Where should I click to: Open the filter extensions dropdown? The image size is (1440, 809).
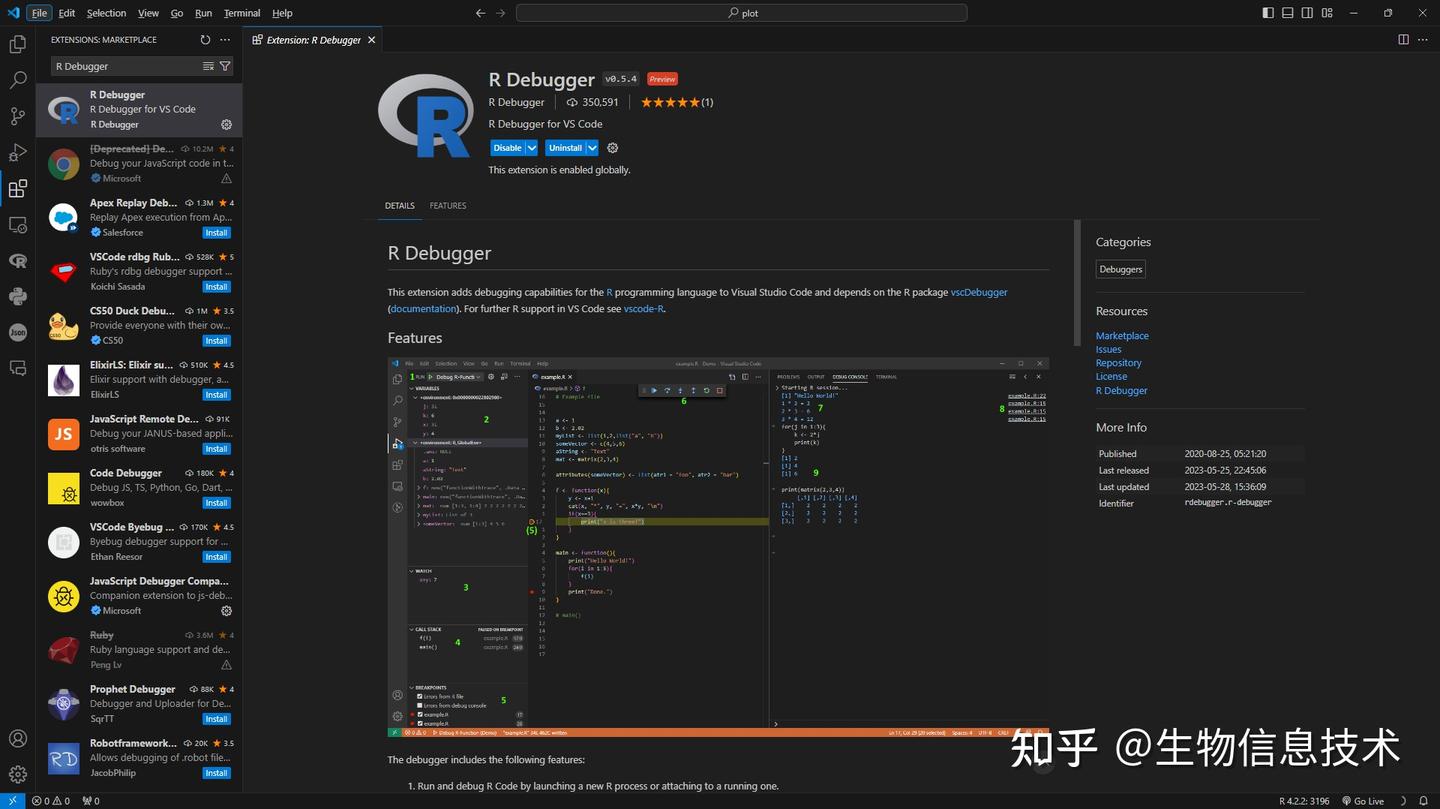[225, 65]
